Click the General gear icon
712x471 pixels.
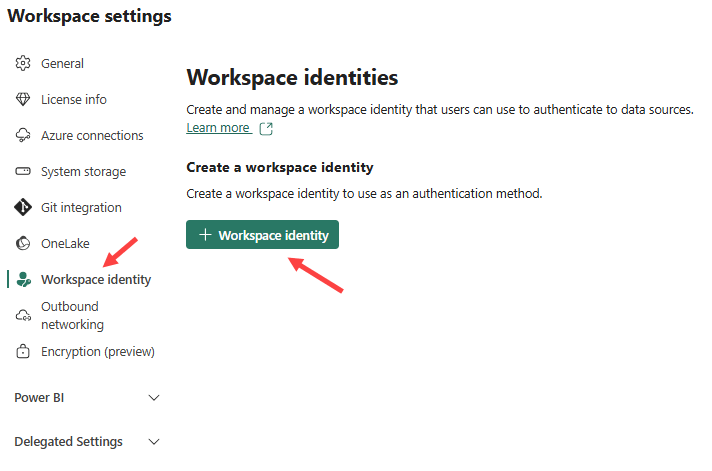coord(23,63)
